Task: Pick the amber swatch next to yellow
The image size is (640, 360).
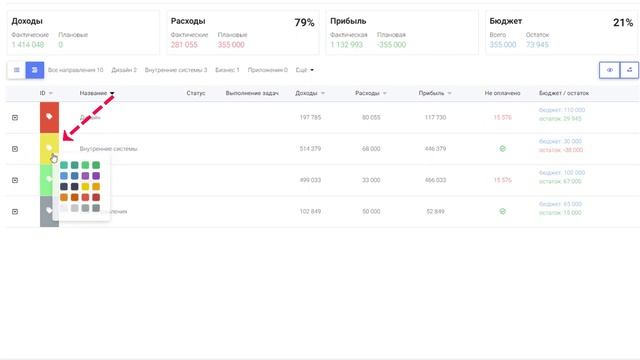Action: pyautogui.click(x=96, y=187)
